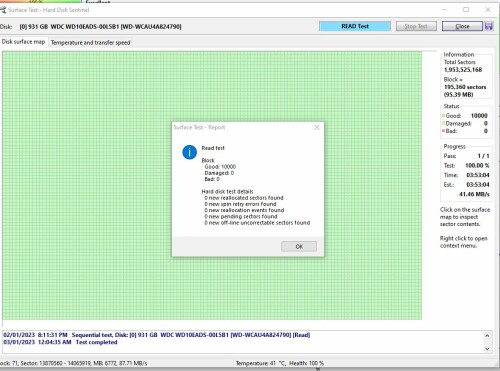Click '0 new pending sectors found' line

tap(241, 216)
